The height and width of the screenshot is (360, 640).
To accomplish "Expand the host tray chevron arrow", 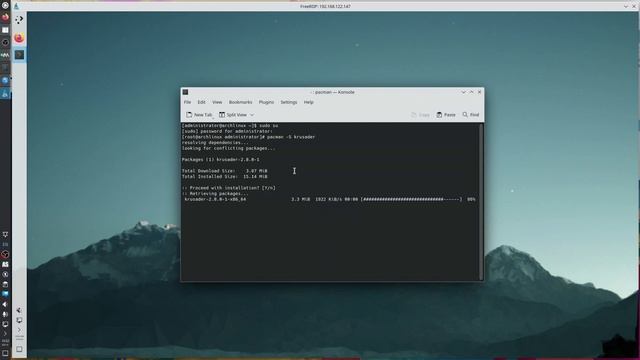I will [5, 333].
